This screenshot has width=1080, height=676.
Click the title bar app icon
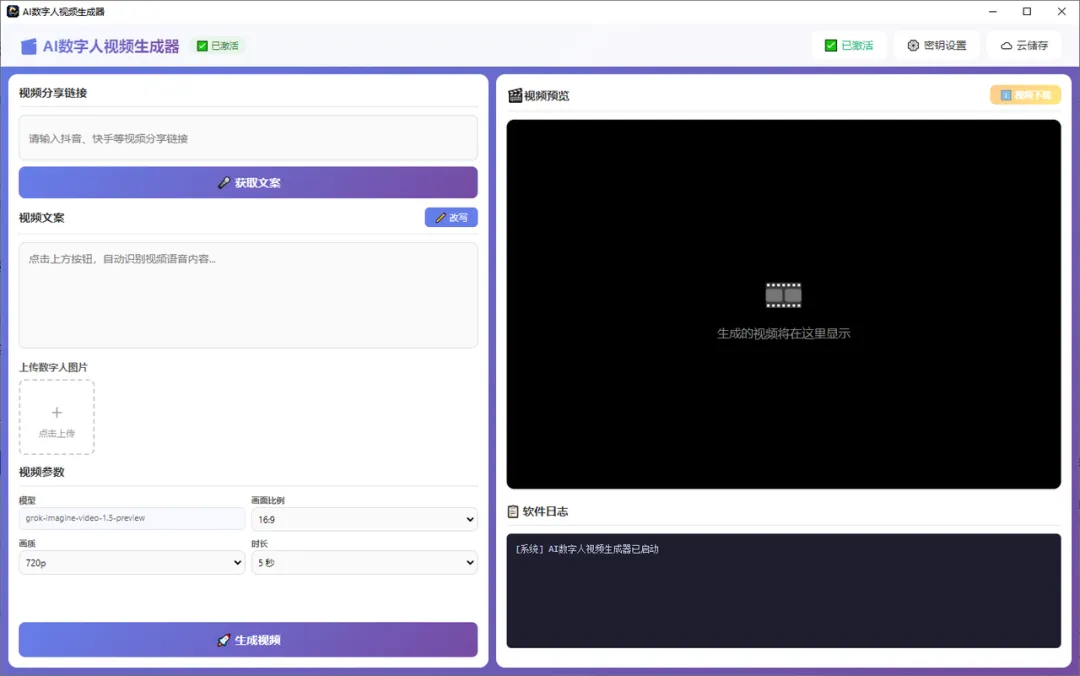pos(12,12)
